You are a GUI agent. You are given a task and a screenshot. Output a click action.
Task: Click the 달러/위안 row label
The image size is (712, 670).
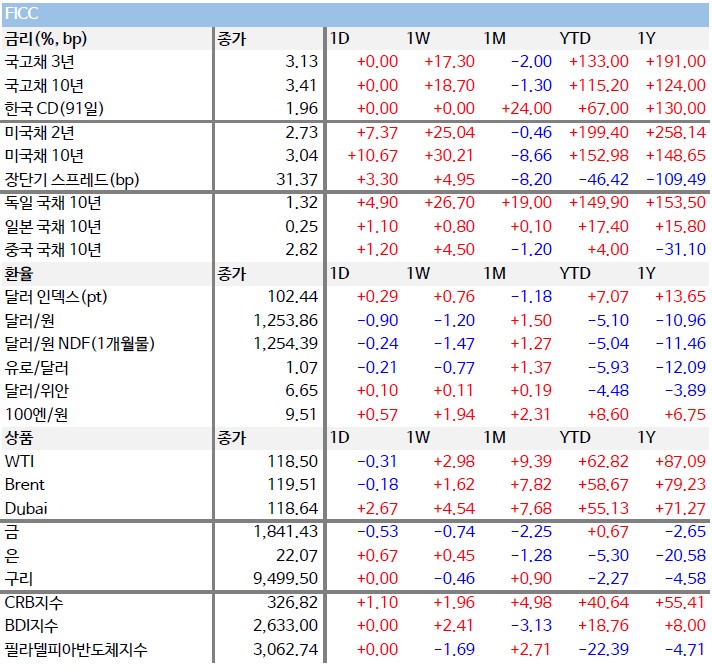pyautogui.click(x=36, y=390)
